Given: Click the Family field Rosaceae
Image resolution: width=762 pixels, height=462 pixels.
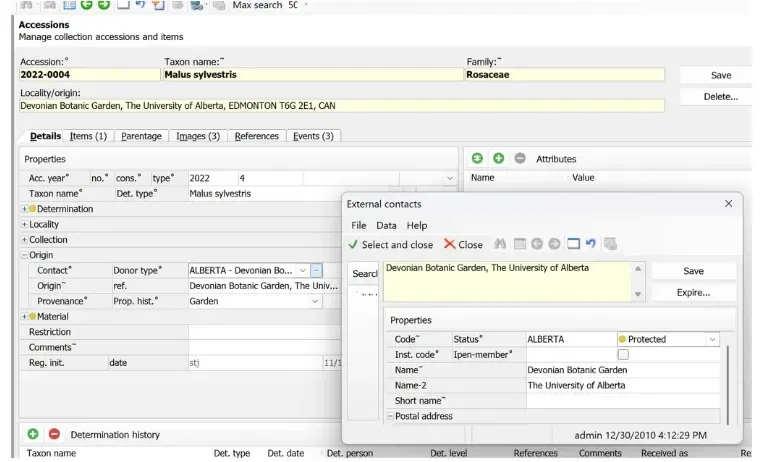Looking at the screenshot, I should 564,74.
